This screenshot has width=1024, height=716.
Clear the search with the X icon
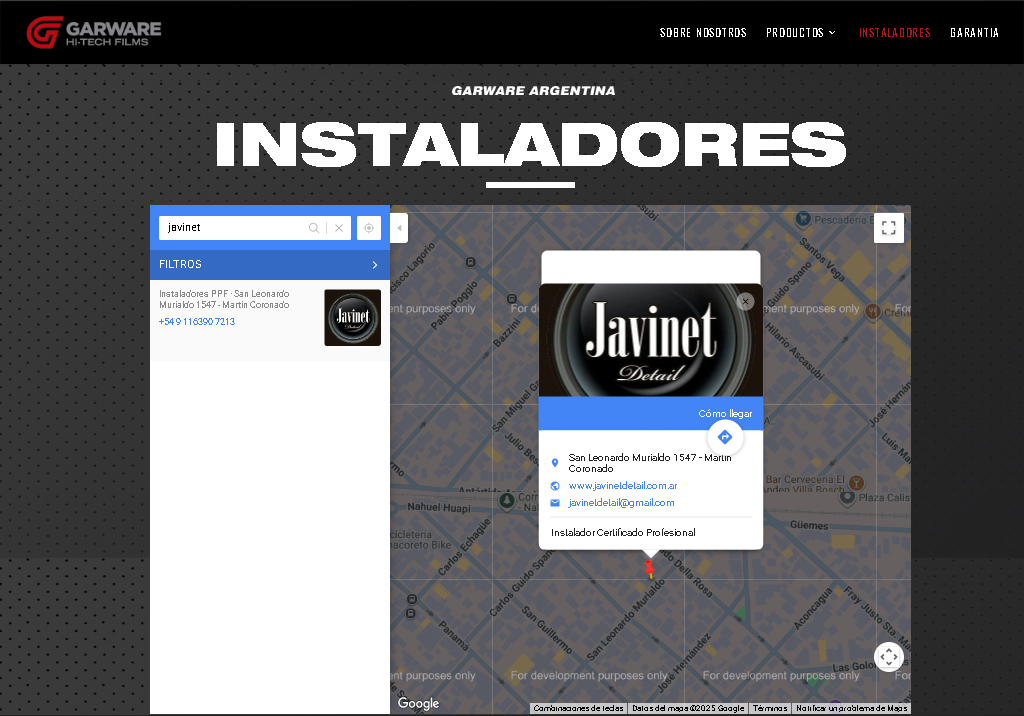click(339, 227)
